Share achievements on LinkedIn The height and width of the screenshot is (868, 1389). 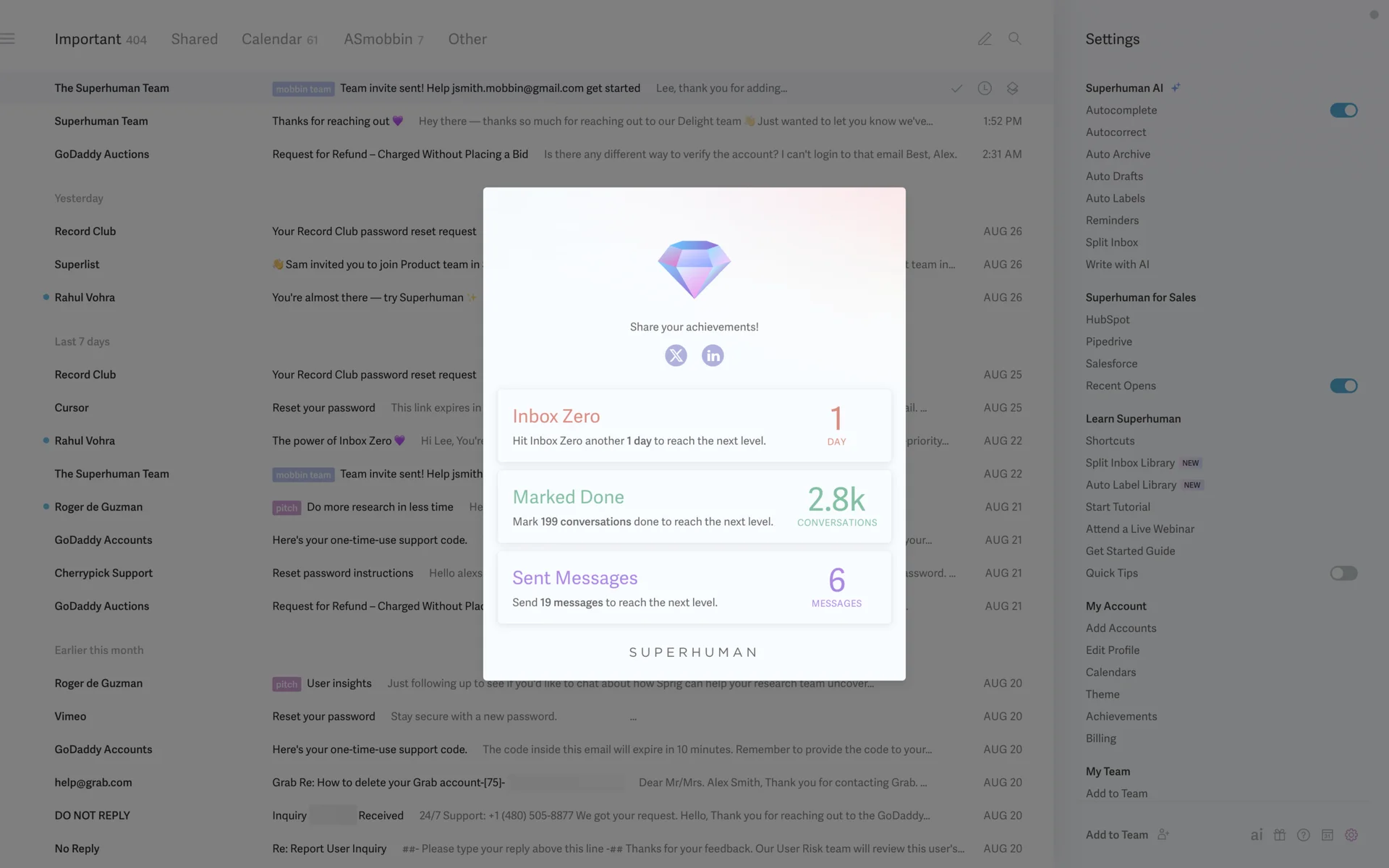(713, 355)
